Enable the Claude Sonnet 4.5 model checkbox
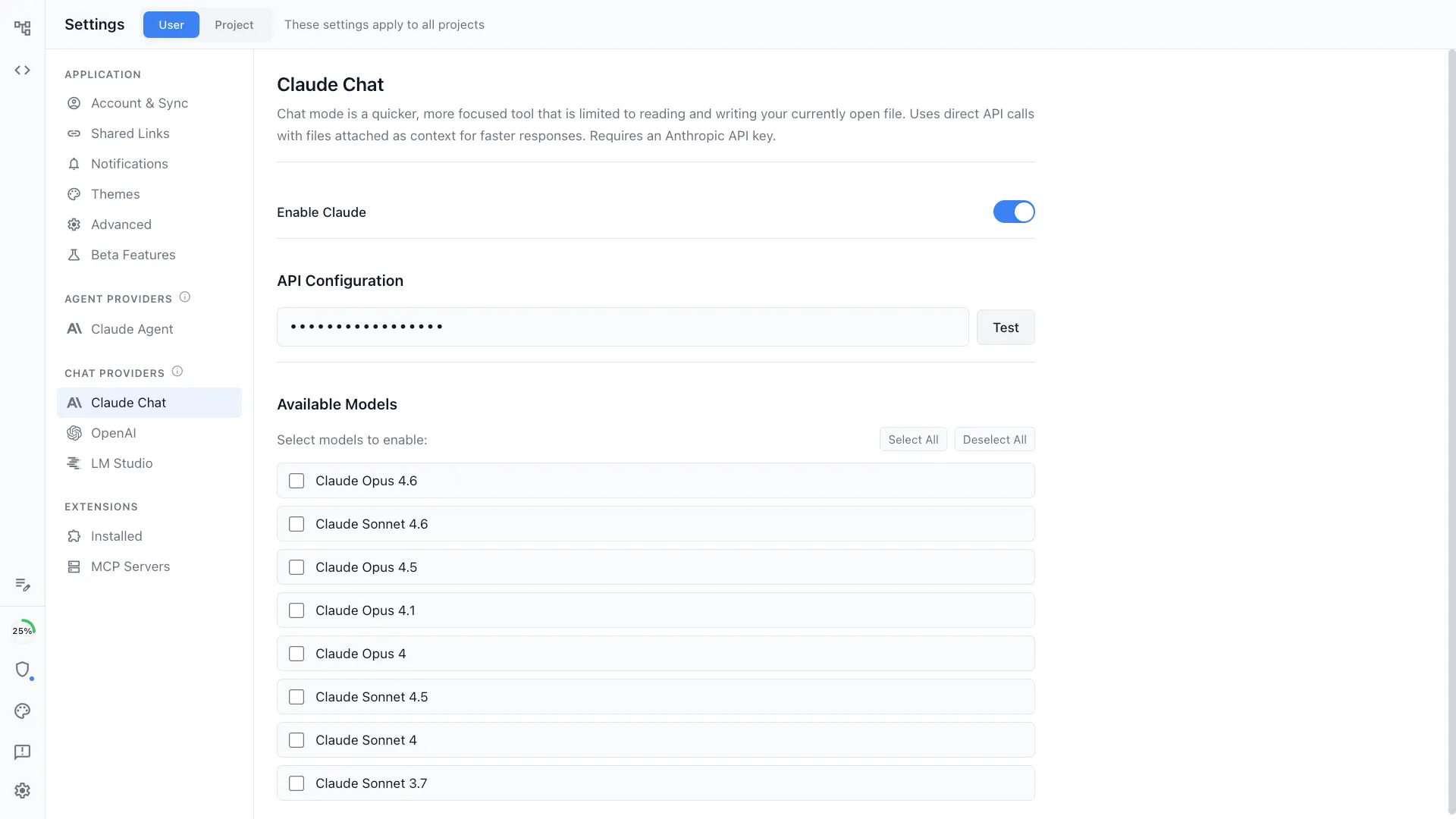 [x=297, y=698]
